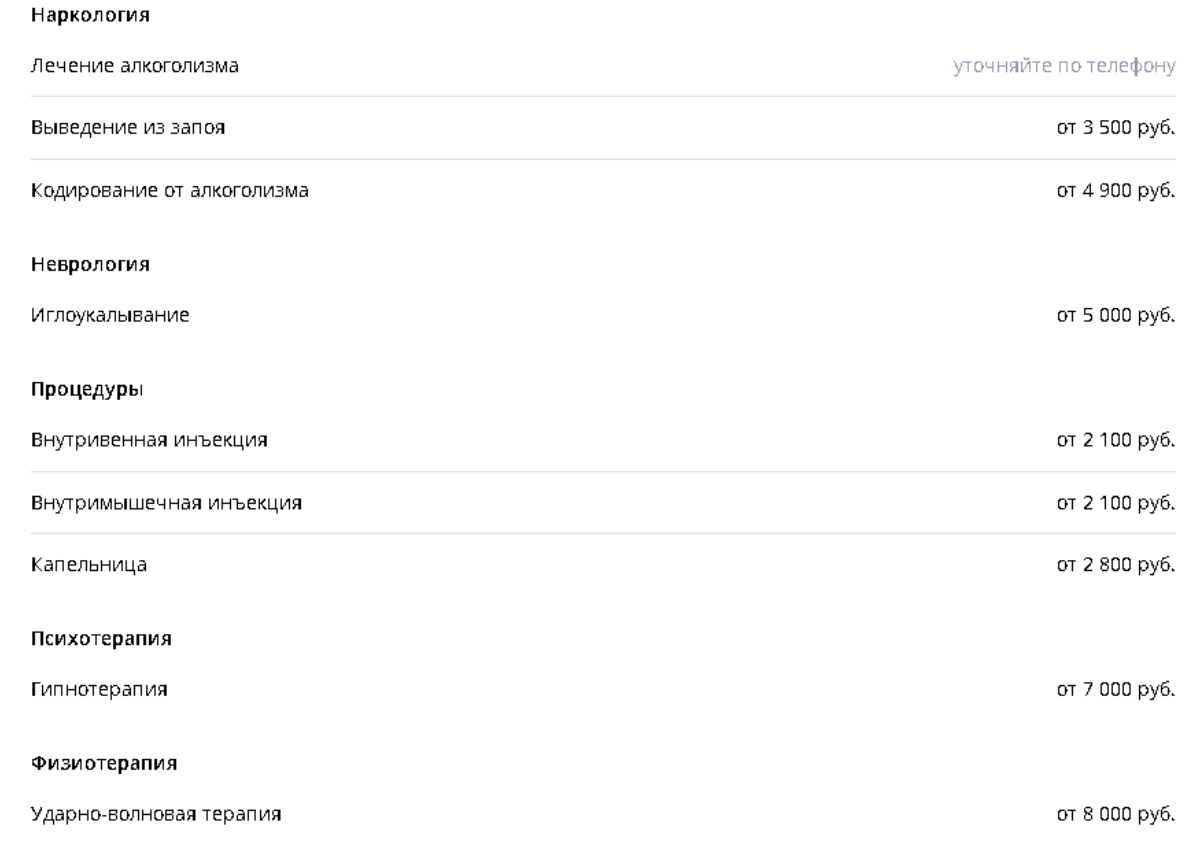Choose the Внутримышечная инъекция service
Viewport: 1198px width, 850px height.
pyautogui.click(x=167, y=503)
